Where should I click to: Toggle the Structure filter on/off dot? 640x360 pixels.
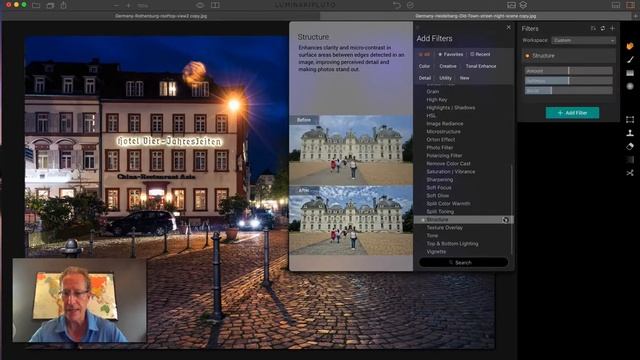click(x=527, y=56)
